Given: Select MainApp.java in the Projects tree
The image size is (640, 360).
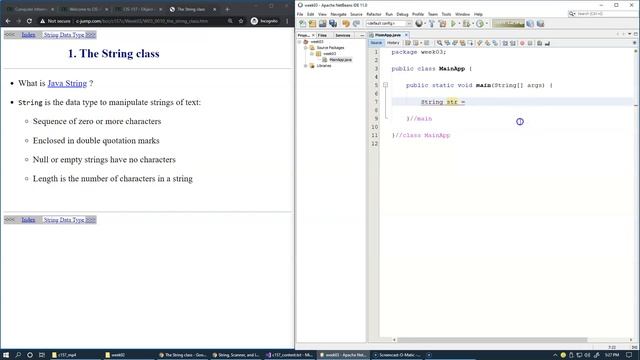Looking at the screenshot, I should pos(340,60).
